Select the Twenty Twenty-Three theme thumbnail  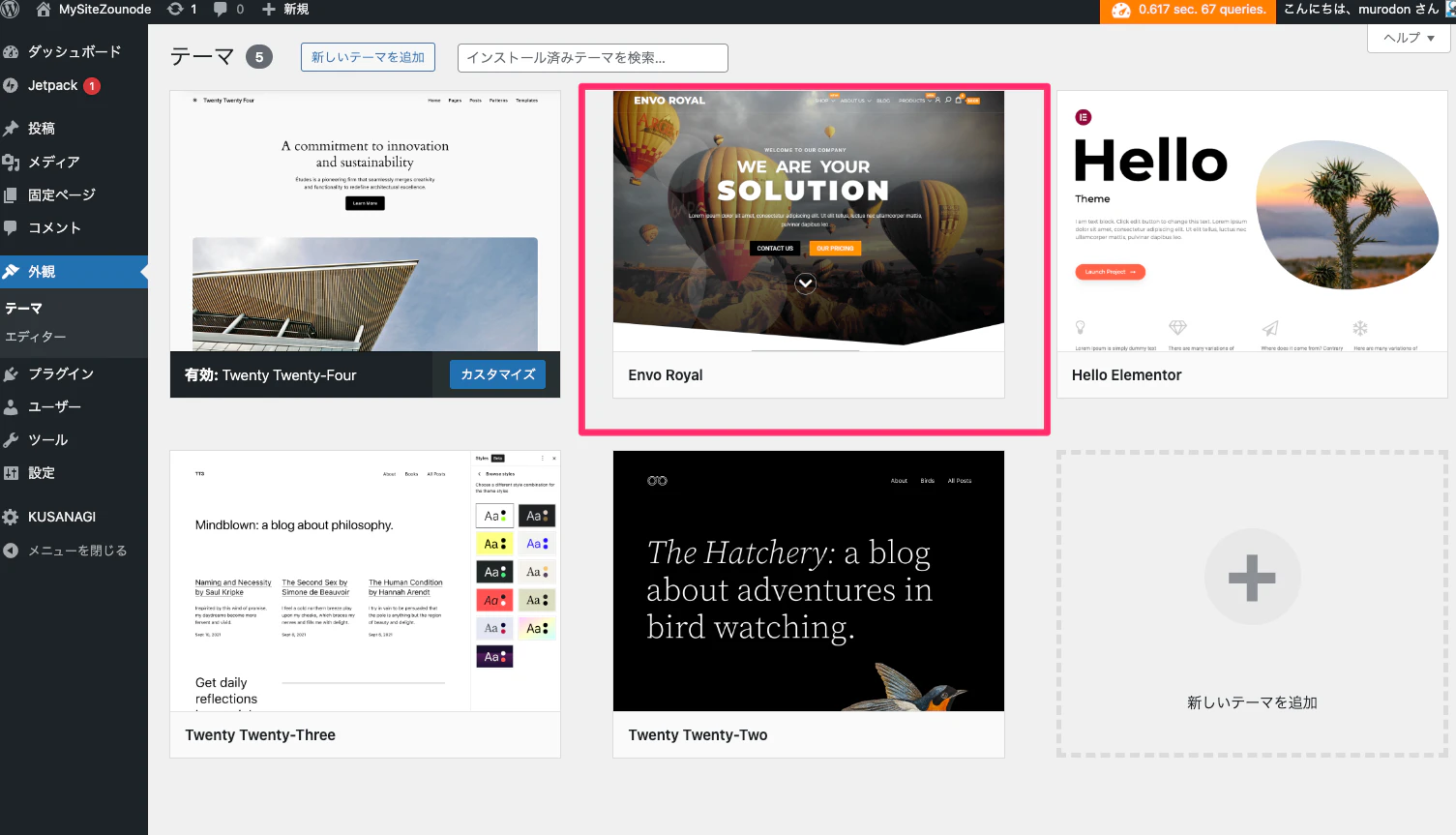365,581
